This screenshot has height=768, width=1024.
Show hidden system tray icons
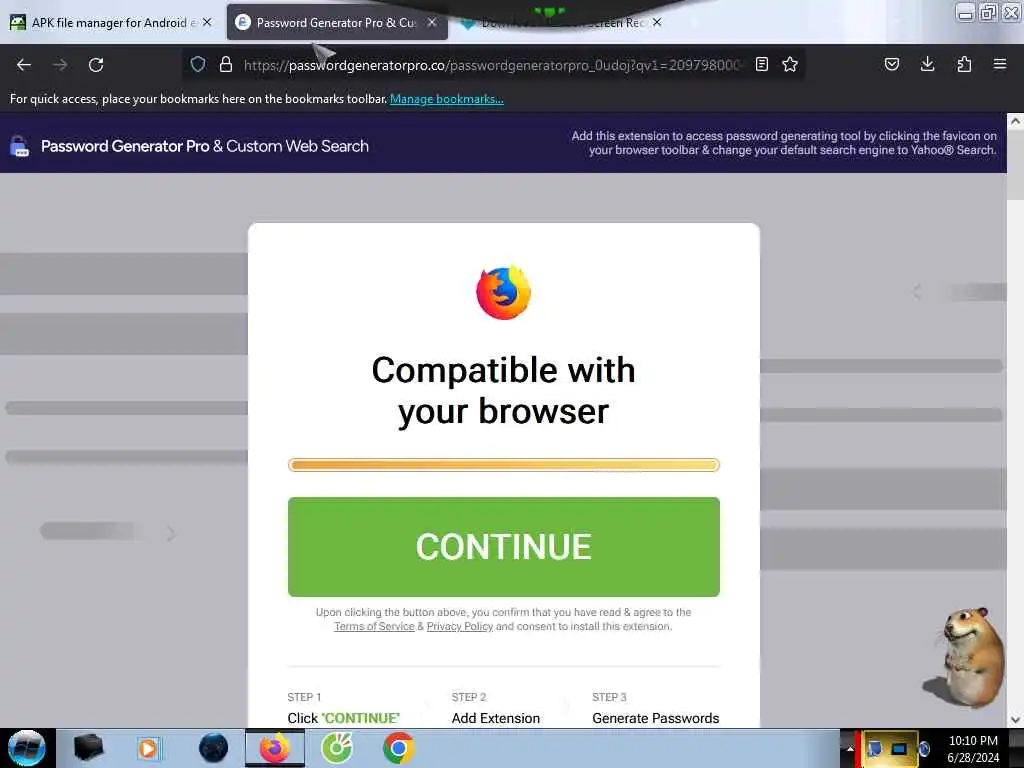coord(850,749)
